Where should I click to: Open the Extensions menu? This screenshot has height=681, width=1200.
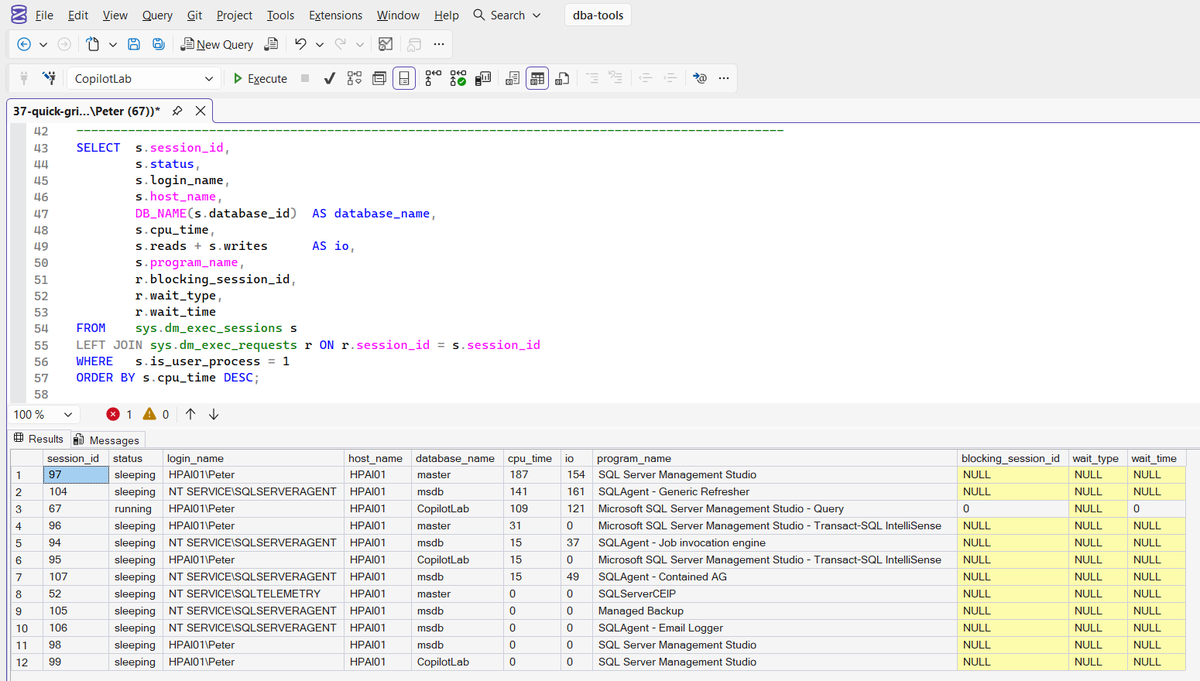pyautogui.click(x=335, y=15)
